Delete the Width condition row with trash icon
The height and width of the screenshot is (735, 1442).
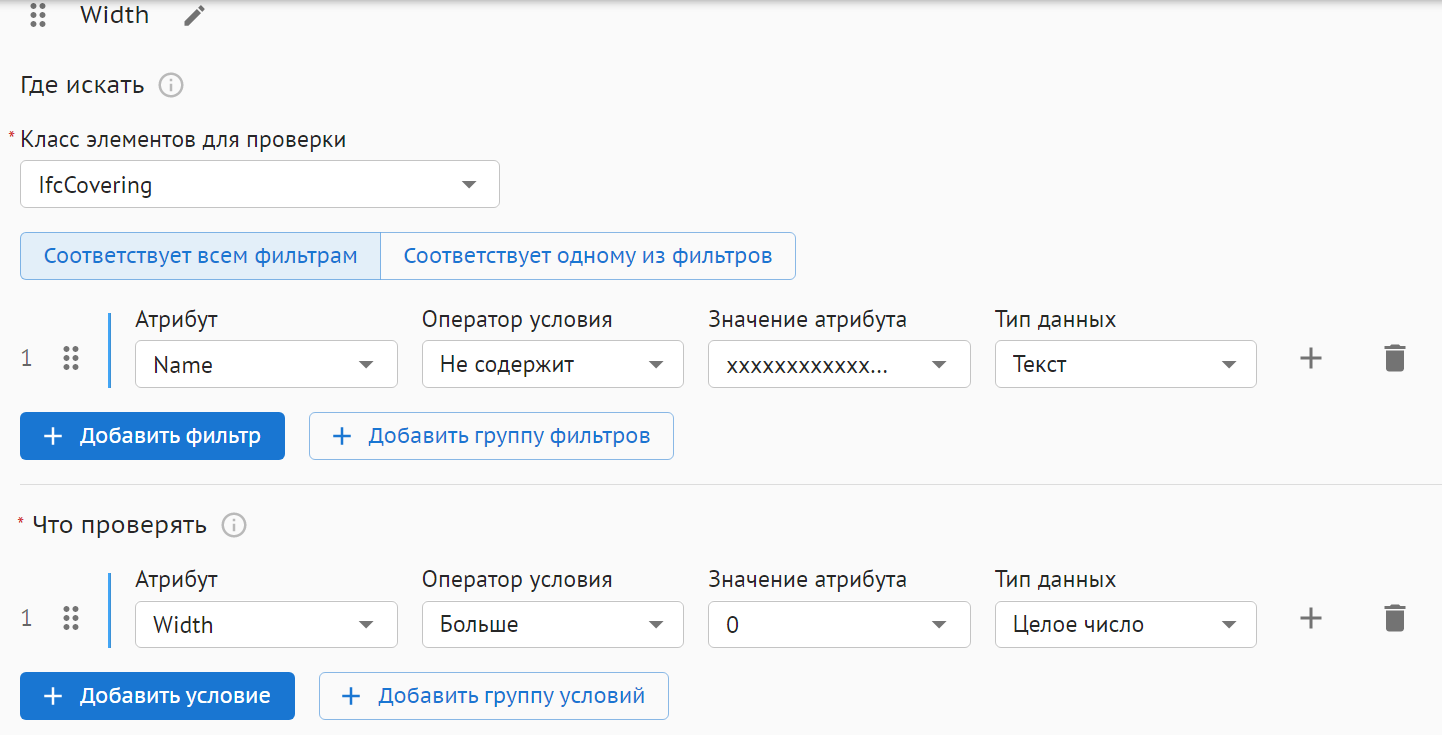(1394, 618)
